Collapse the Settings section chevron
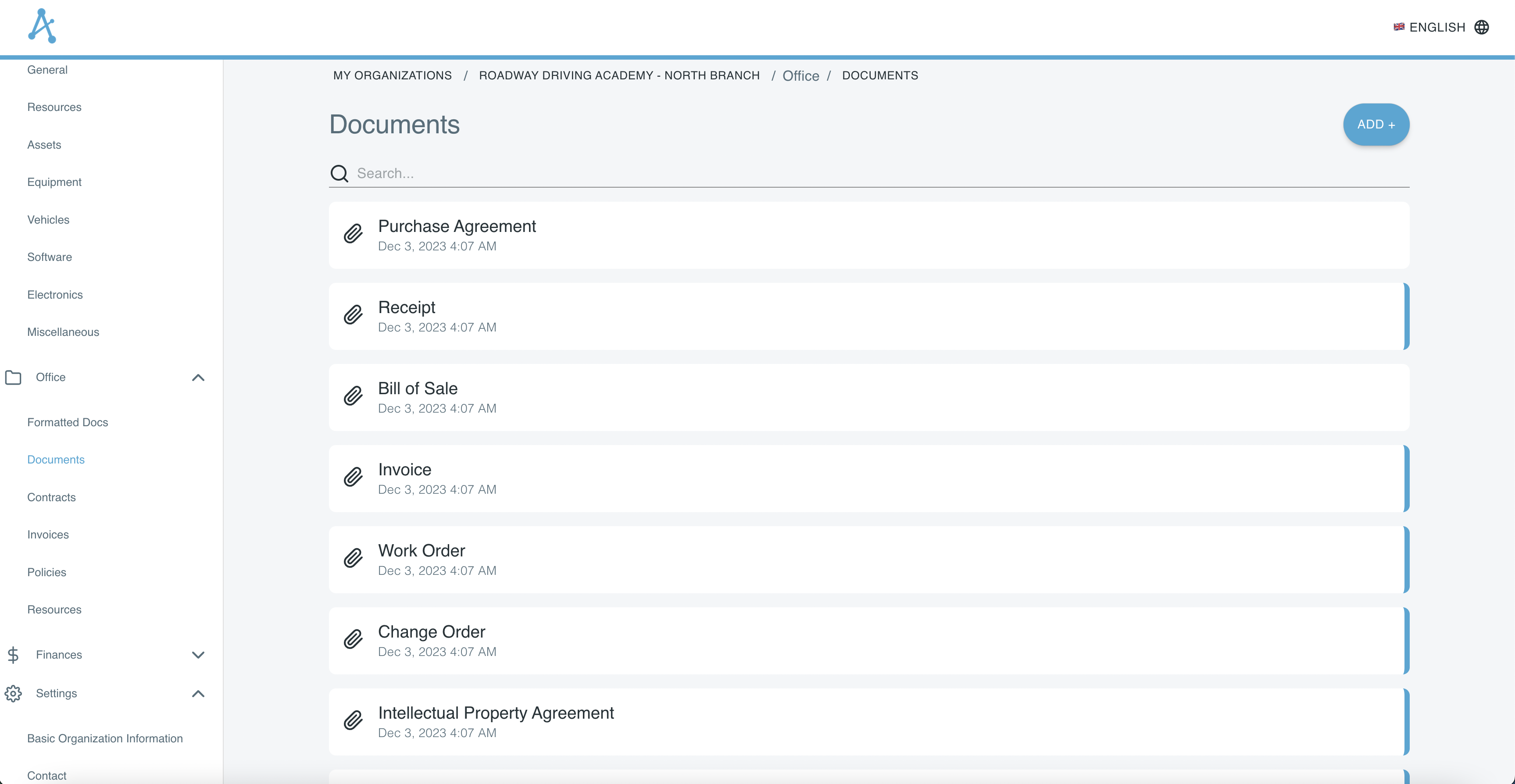 pyautogui.click(x=198, y=693)
